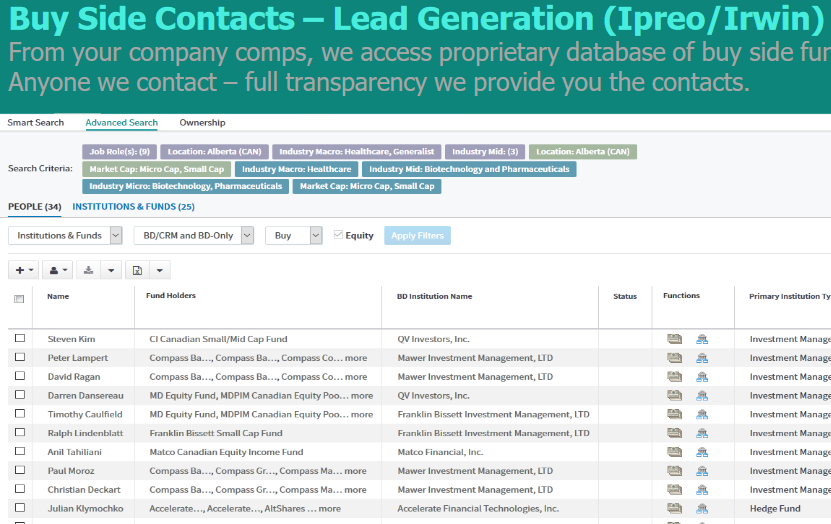Click the Excel export icon
831x524 pixels.
tap(137, 270)
